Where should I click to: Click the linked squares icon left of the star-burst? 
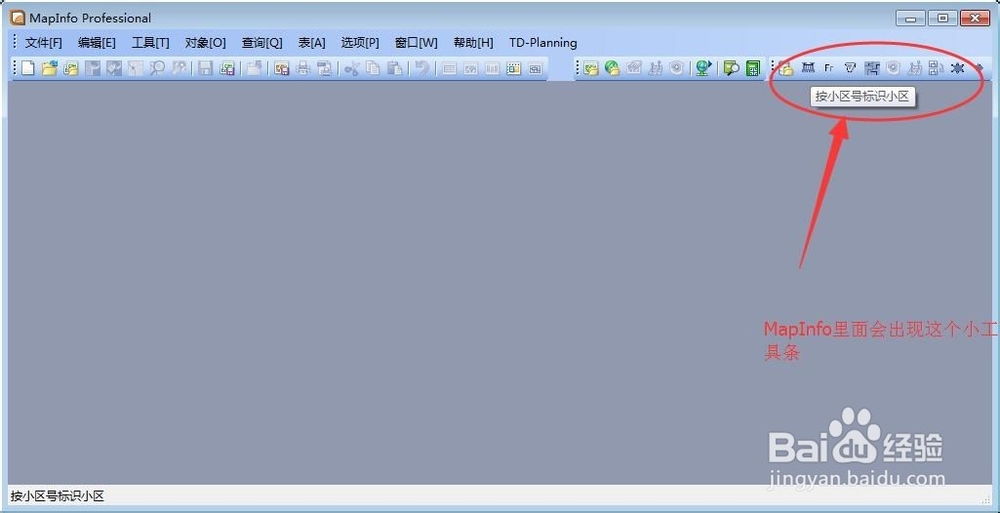coord(935,68)
